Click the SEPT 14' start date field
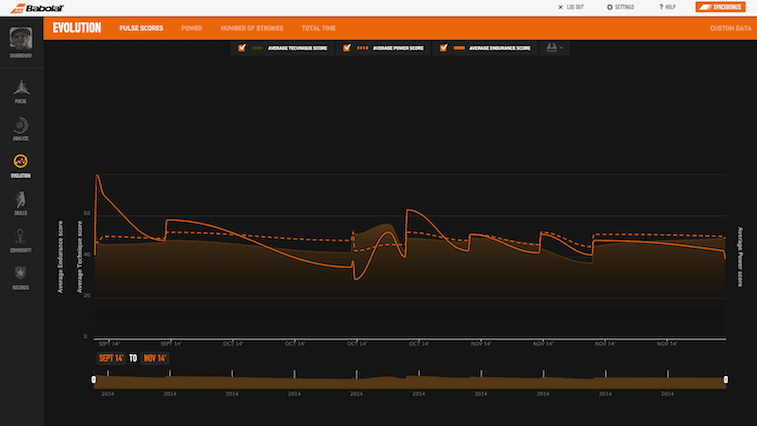The image size is (757, 426). coord(111,358)
